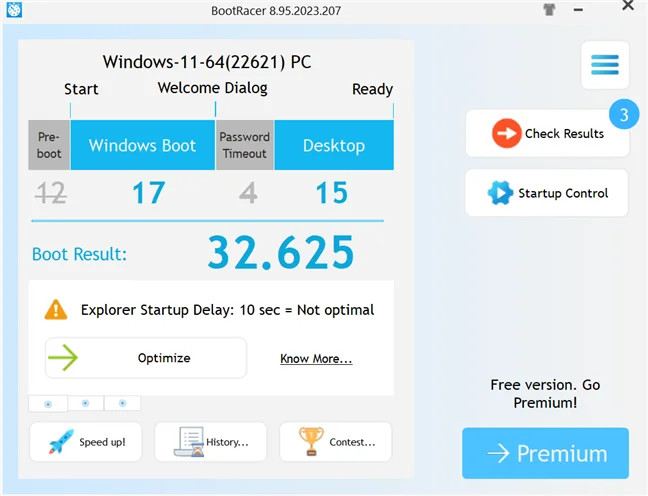Click the BootRacer app icon in title bar
Image resolution: width=648 pixels, height=496 pixels.
pos(14,10)
